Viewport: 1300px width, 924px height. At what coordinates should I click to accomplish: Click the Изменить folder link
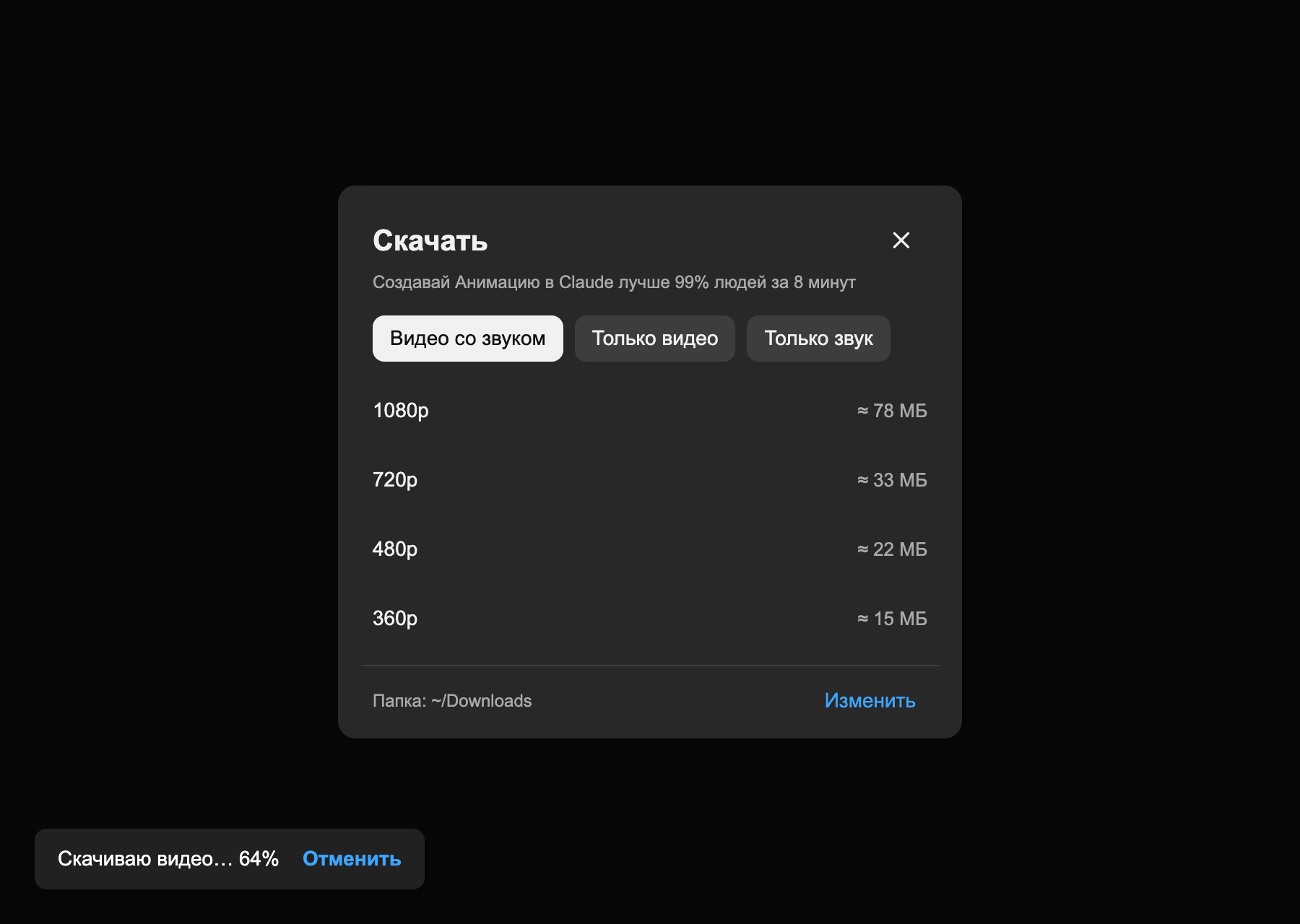coord(870,701)
